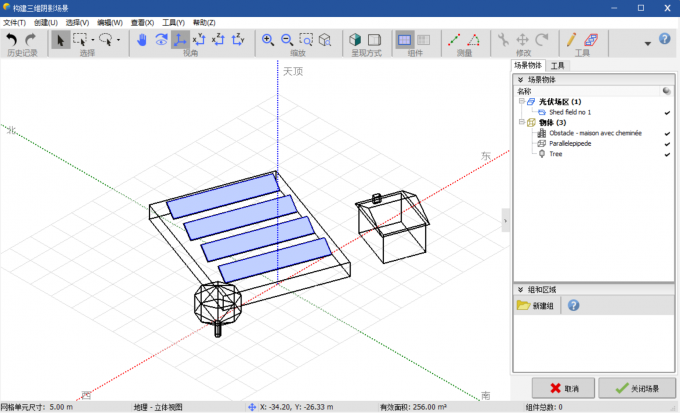Select the zoom to region tool
680x413 pixels.
[306, 40]
